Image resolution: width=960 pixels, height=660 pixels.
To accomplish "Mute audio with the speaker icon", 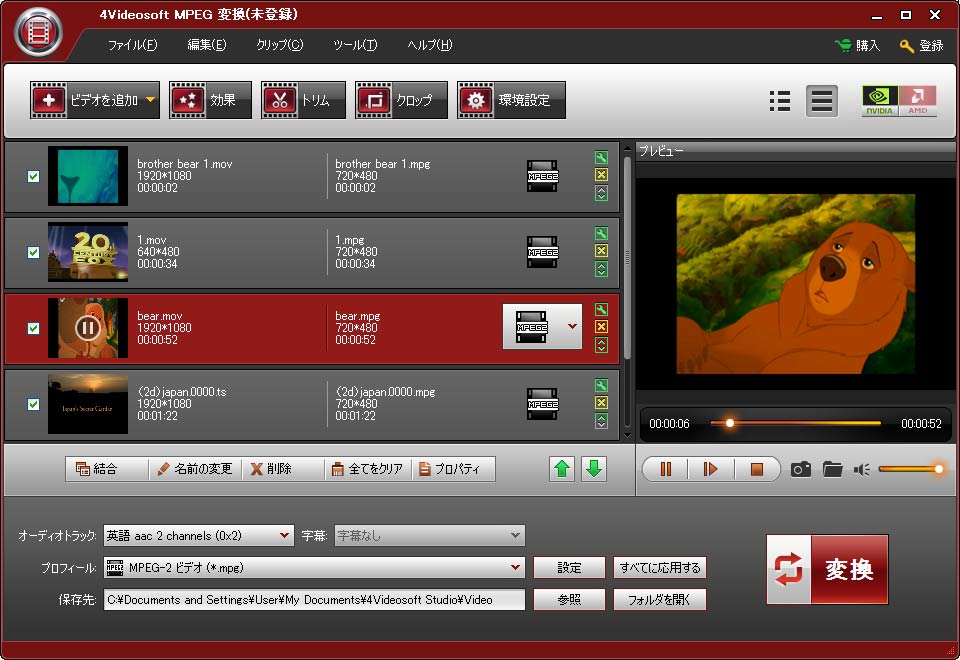I will coord(862,469).
